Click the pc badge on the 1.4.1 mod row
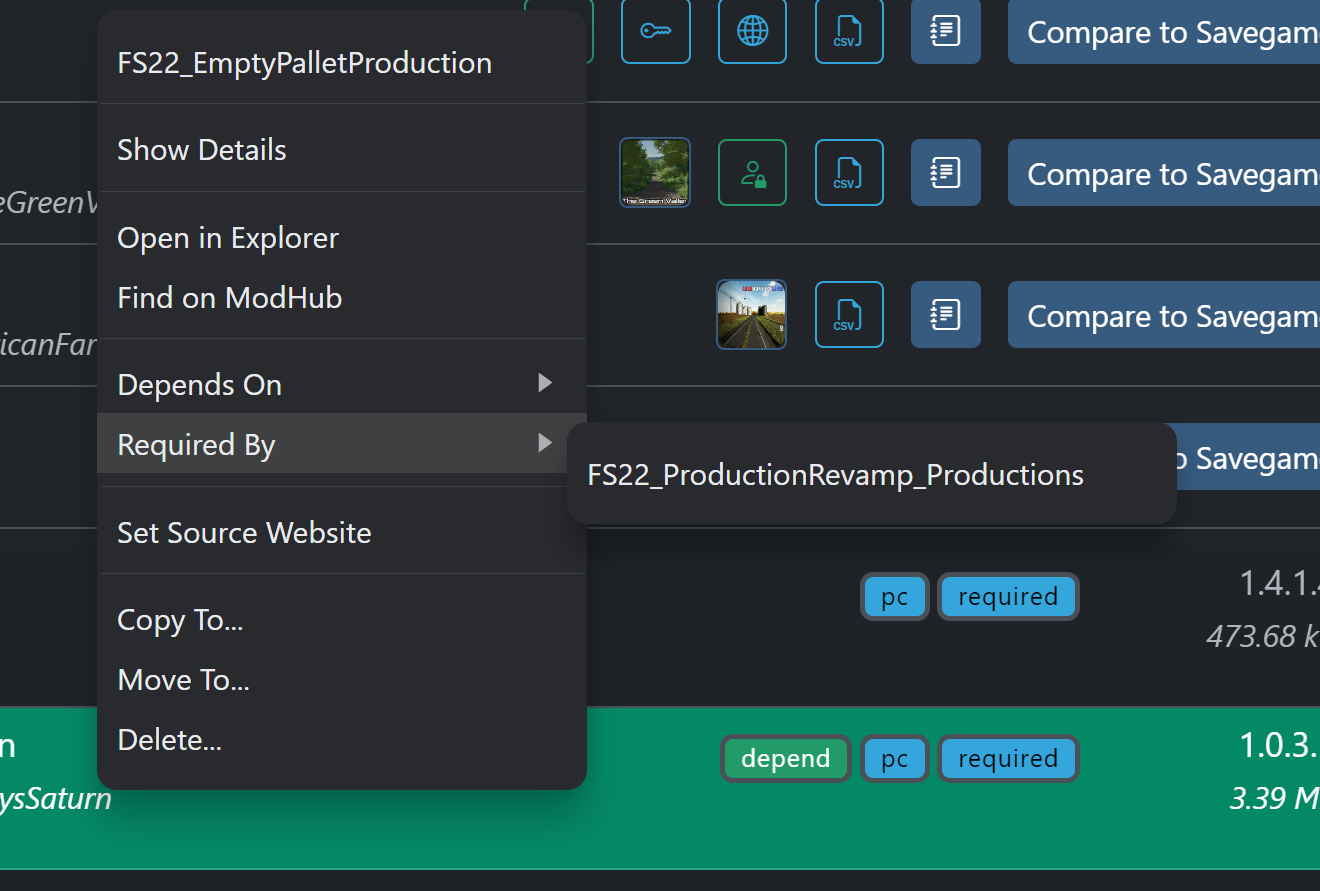 tap(894, 596)
